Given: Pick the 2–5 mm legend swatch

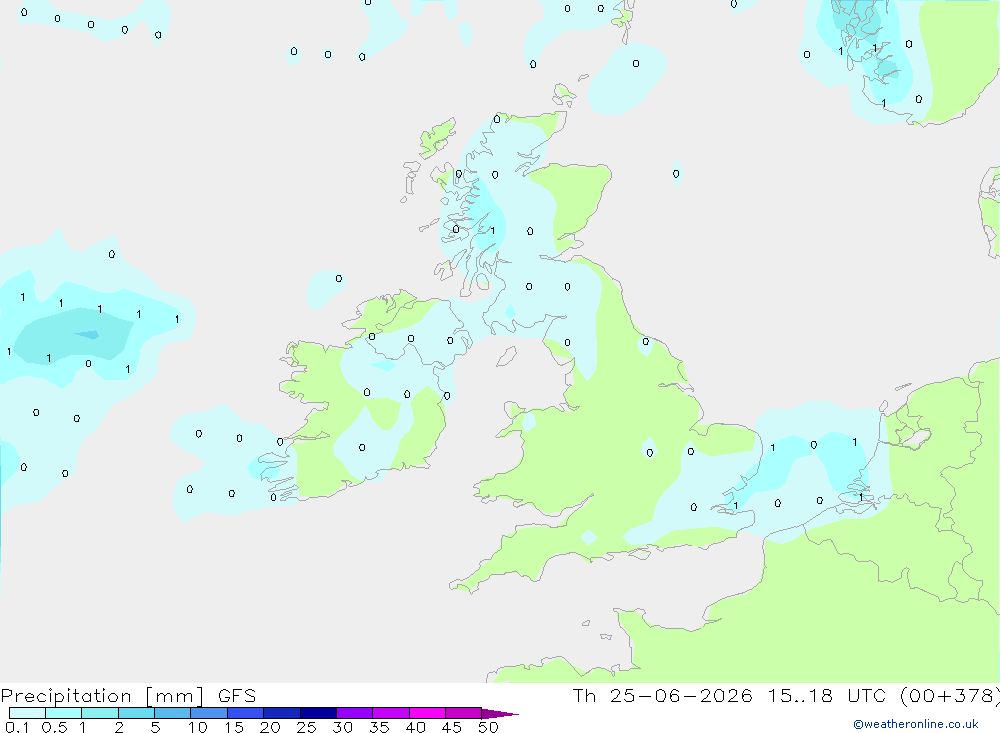Looking at the screenshot, I should tap(136, 713).
